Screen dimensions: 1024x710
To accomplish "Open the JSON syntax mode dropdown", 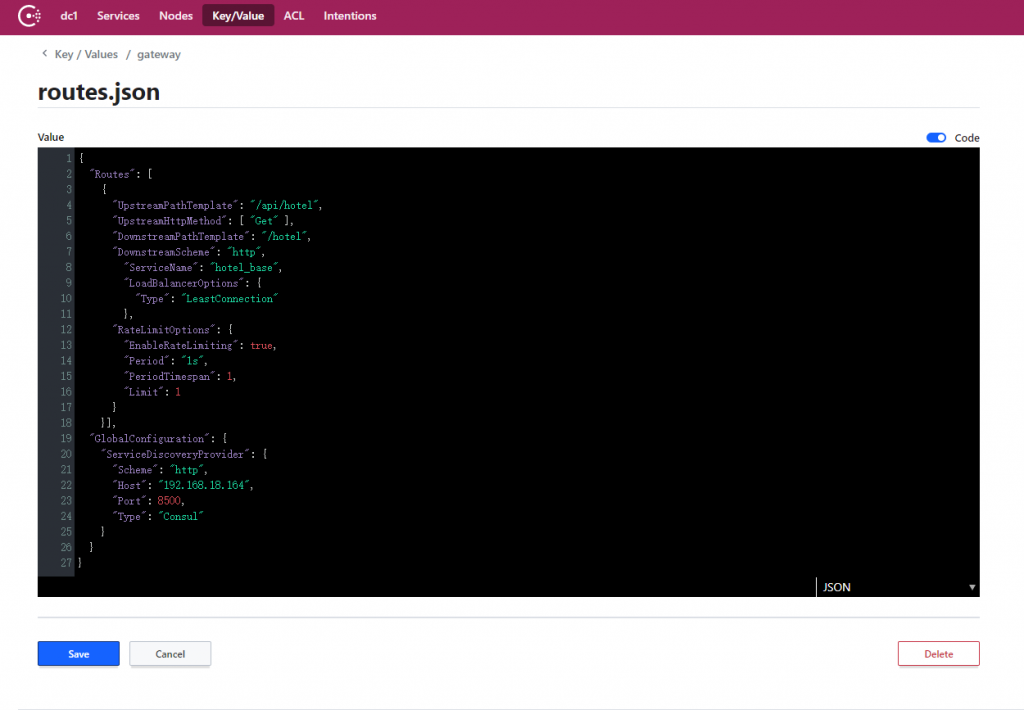I will tap(897, 587).
